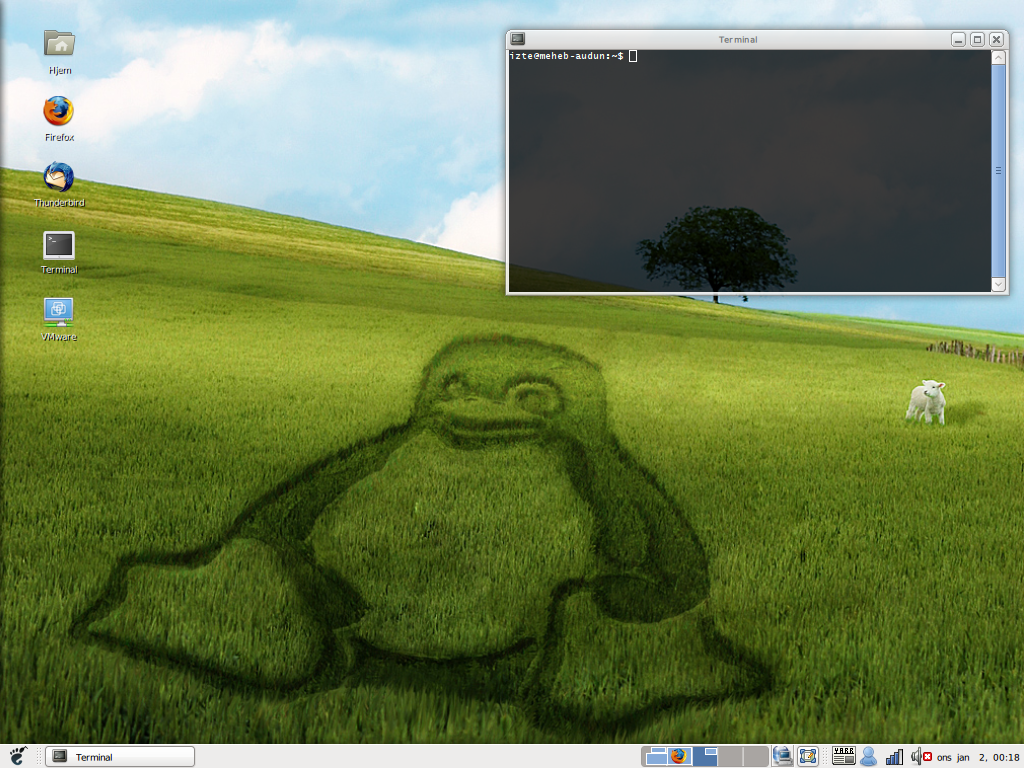Open the GNOME foot main menu

(x=18, y=756)
